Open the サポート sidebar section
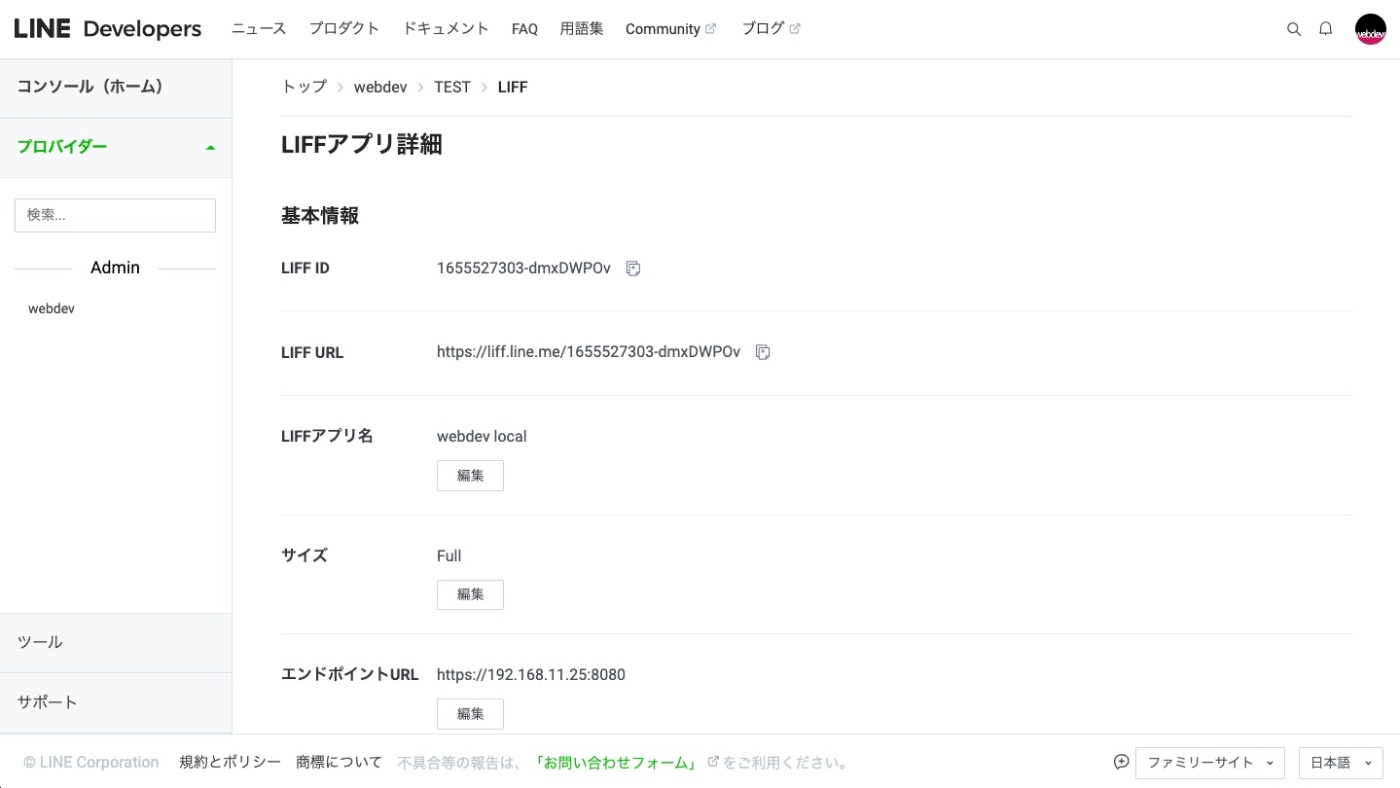This screenshot has width=1400, height=788. (x=116, y=702)
